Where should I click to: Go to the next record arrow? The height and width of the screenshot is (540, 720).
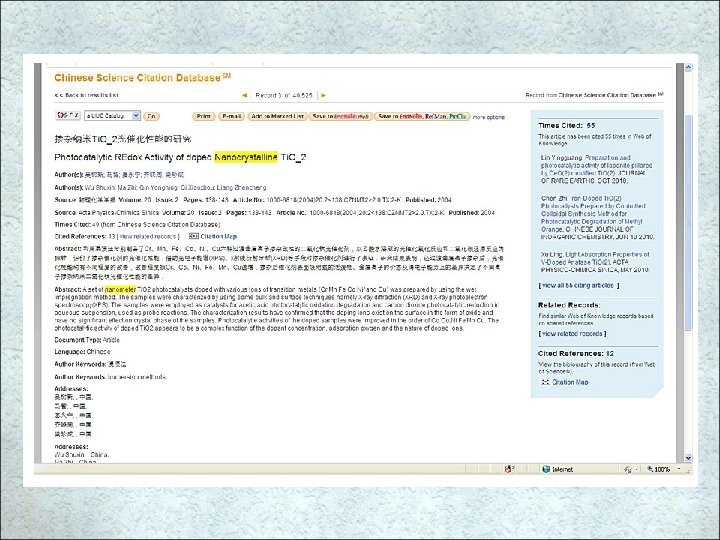click(x=323, y=95)
